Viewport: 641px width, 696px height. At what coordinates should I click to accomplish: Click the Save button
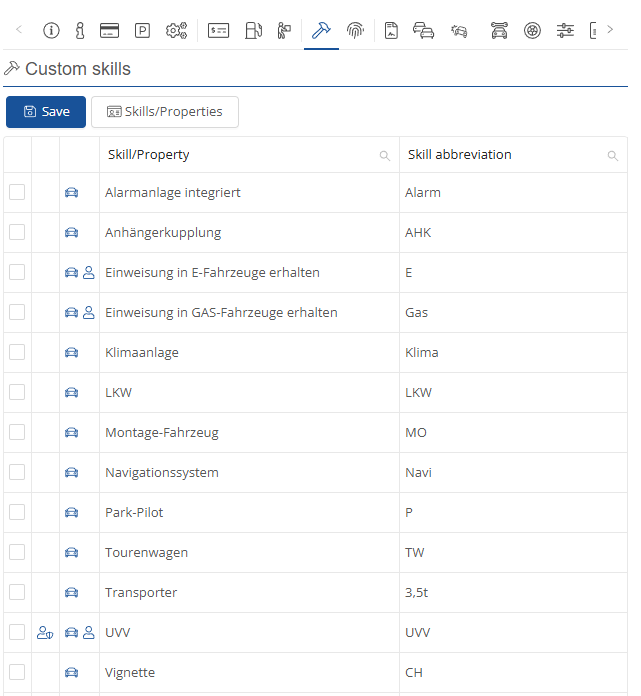click(46, 112)
